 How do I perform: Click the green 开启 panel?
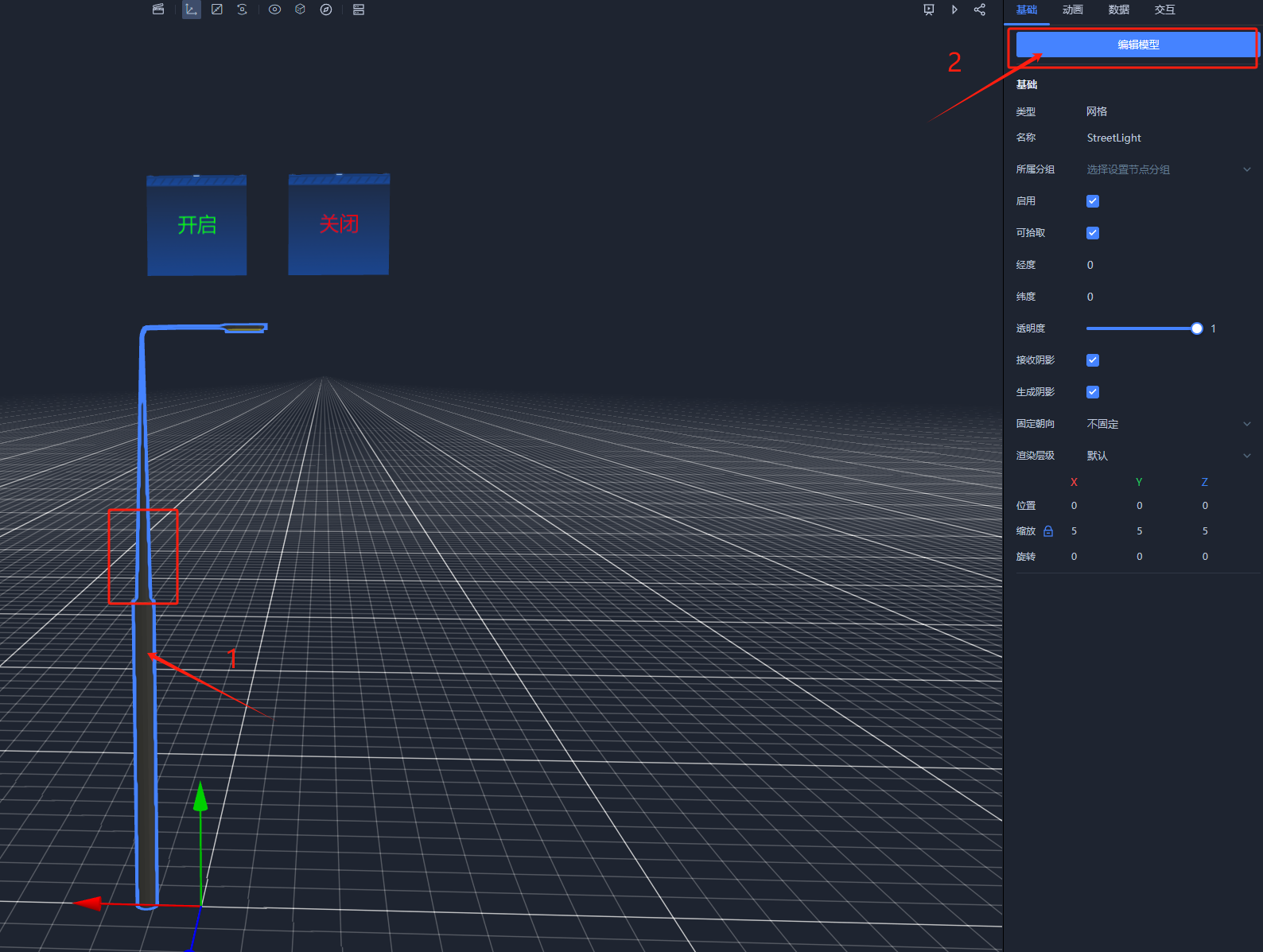point(196,226)
